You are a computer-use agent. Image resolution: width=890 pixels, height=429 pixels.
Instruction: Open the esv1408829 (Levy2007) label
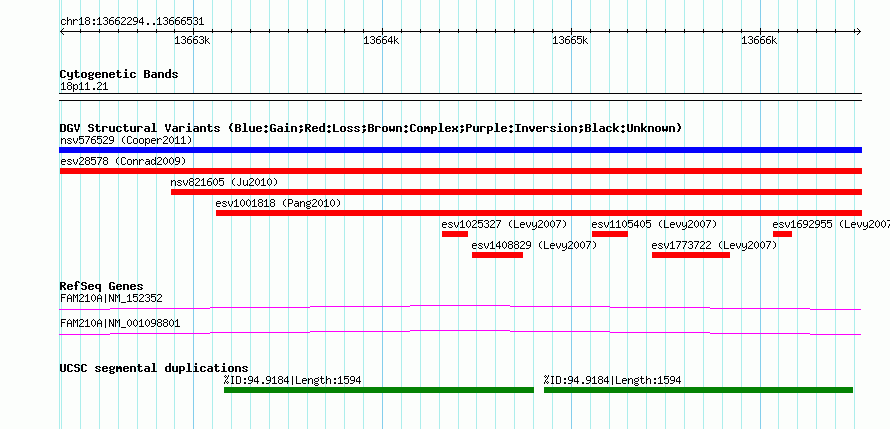534,245
